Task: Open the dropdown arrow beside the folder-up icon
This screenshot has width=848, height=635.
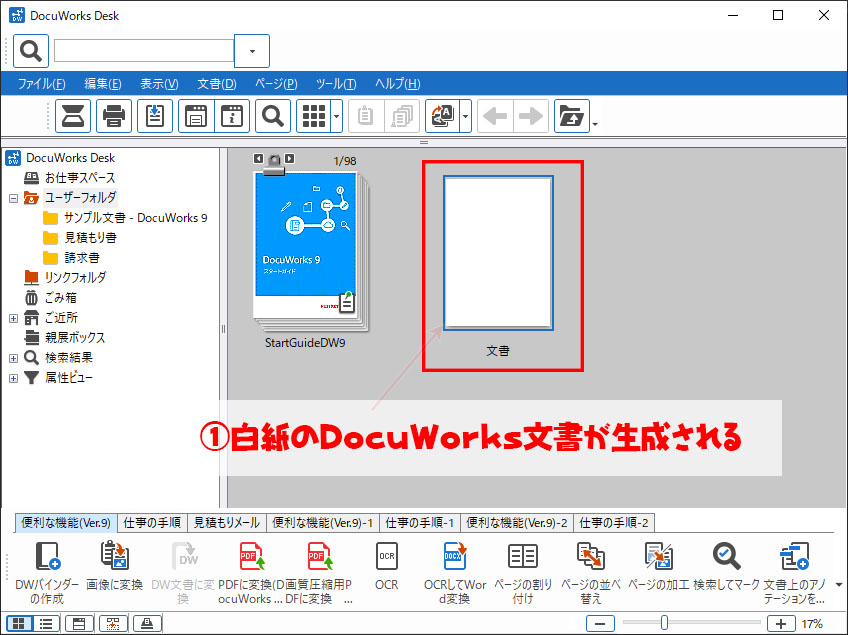Action: point(595,124)
